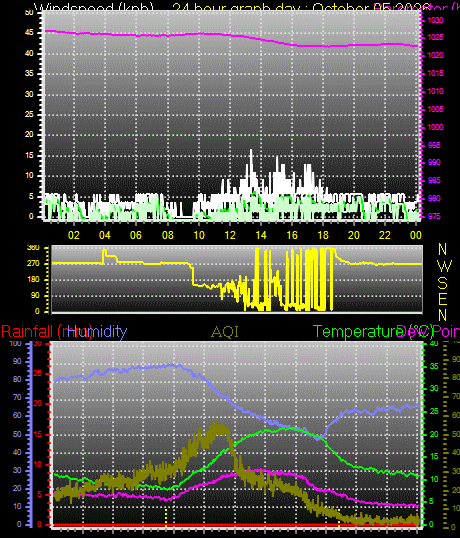Click 15 on the red rainfall axis
Viewport: 460px width, 538px height.
(x=38, y=434)
